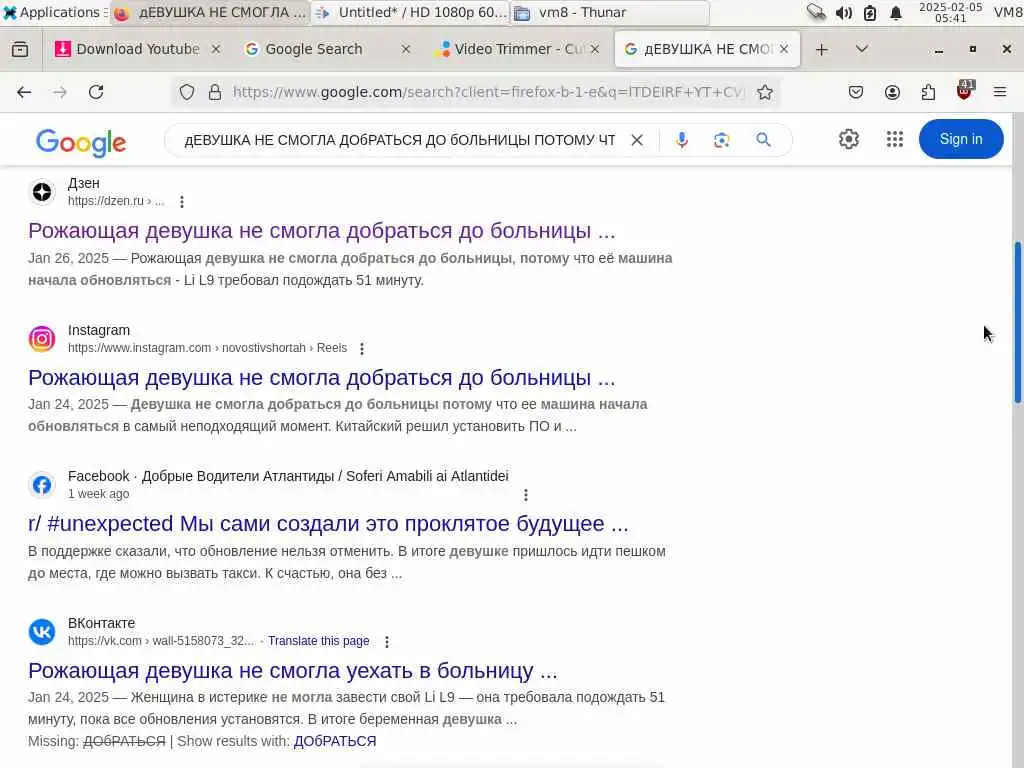Open the Pocket save button
The image size is (1024, 768).
[x=856, y=92]
